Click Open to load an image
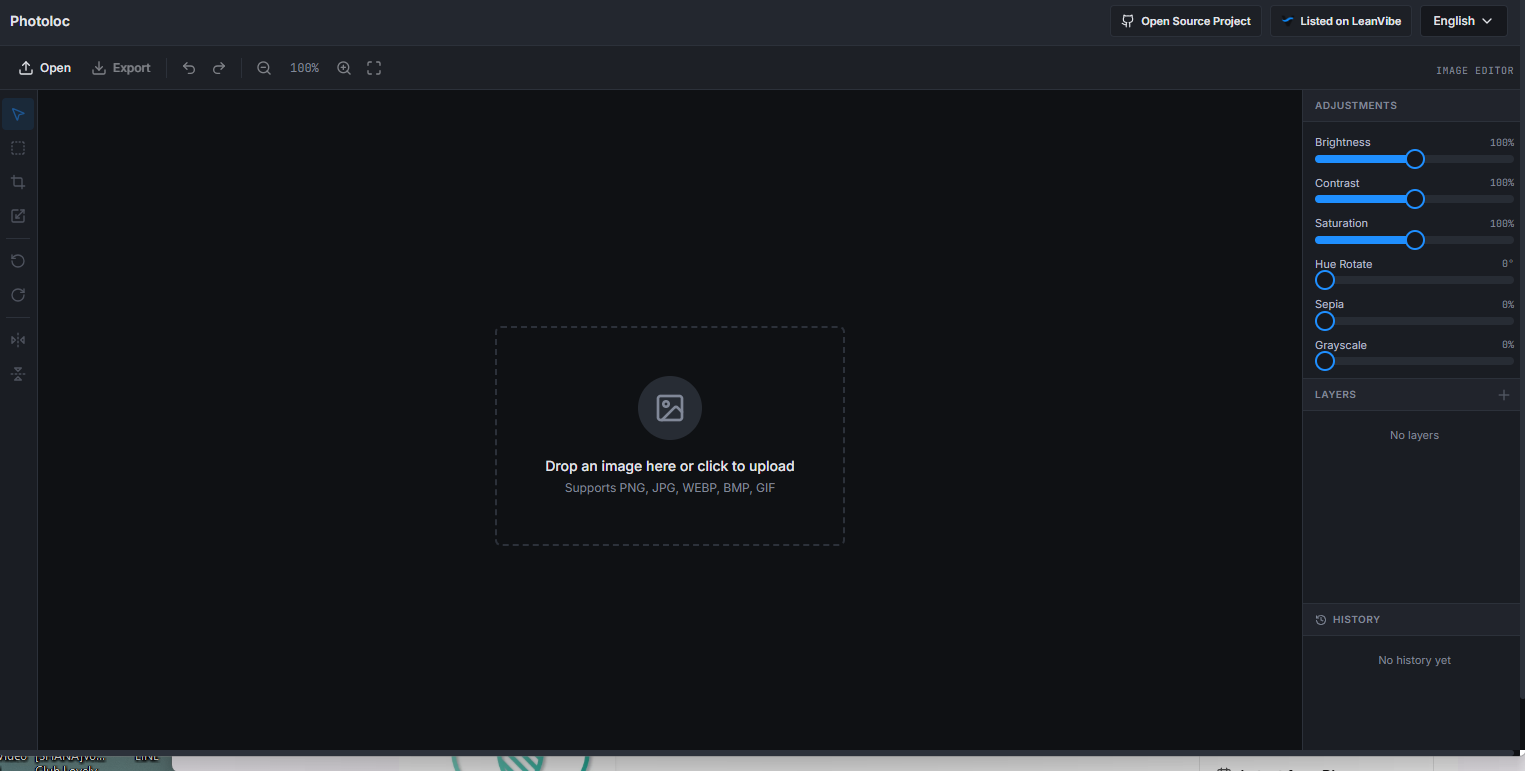 45,68
